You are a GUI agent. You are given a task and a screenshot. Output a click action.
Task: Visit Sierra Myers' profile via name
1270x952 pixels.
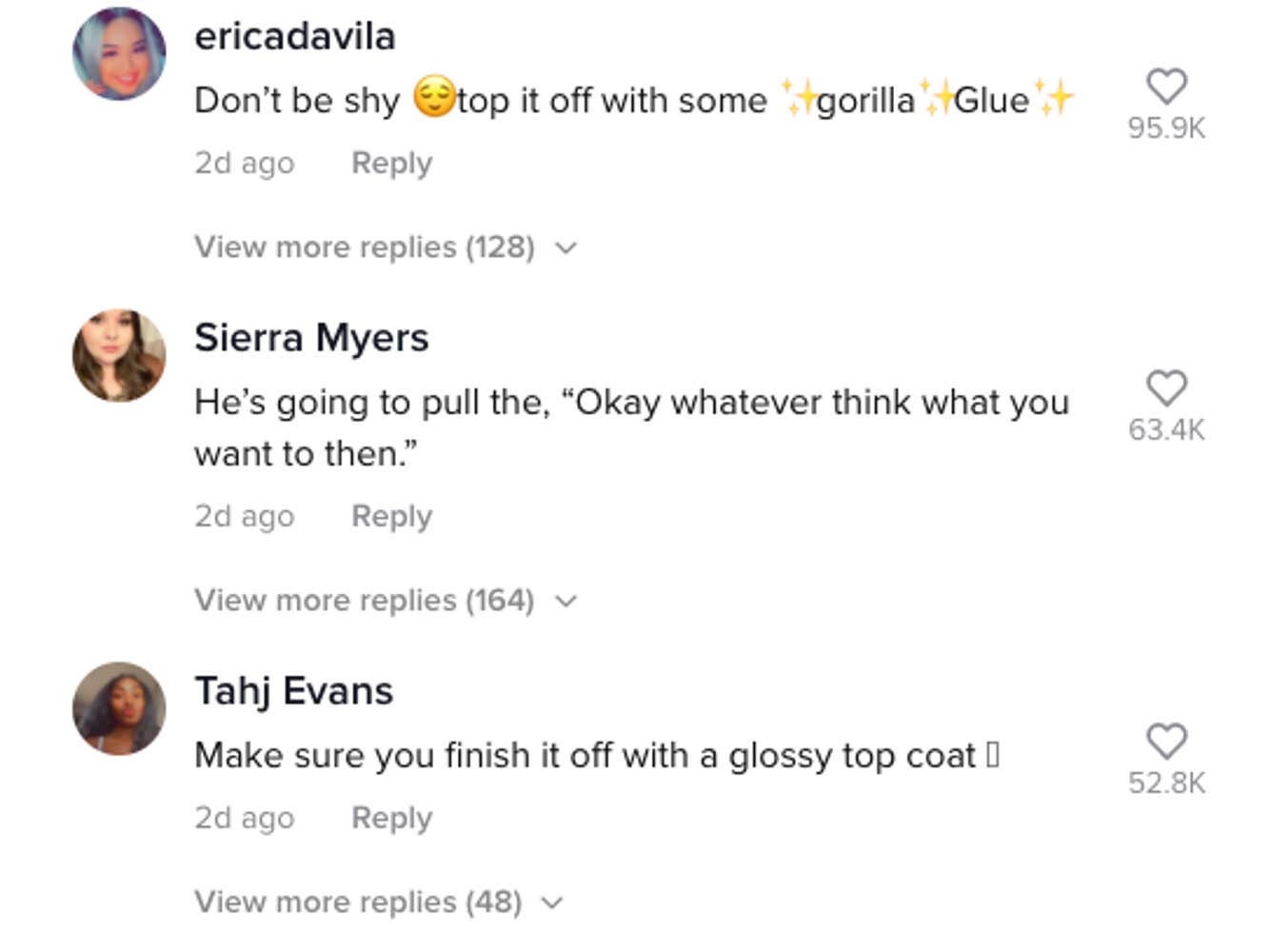click(311, 338)
